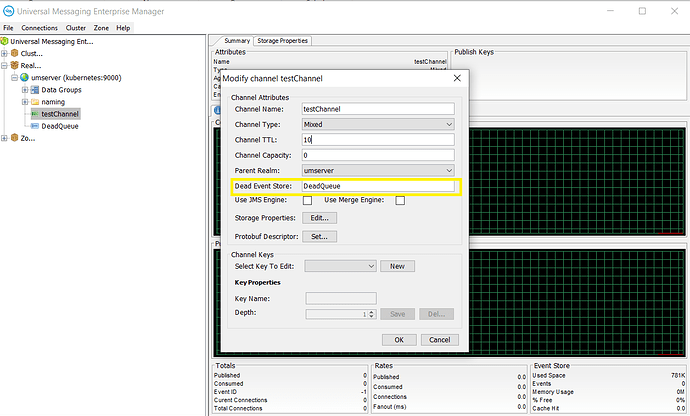Click the Channel TTL input field

point(378,140)
